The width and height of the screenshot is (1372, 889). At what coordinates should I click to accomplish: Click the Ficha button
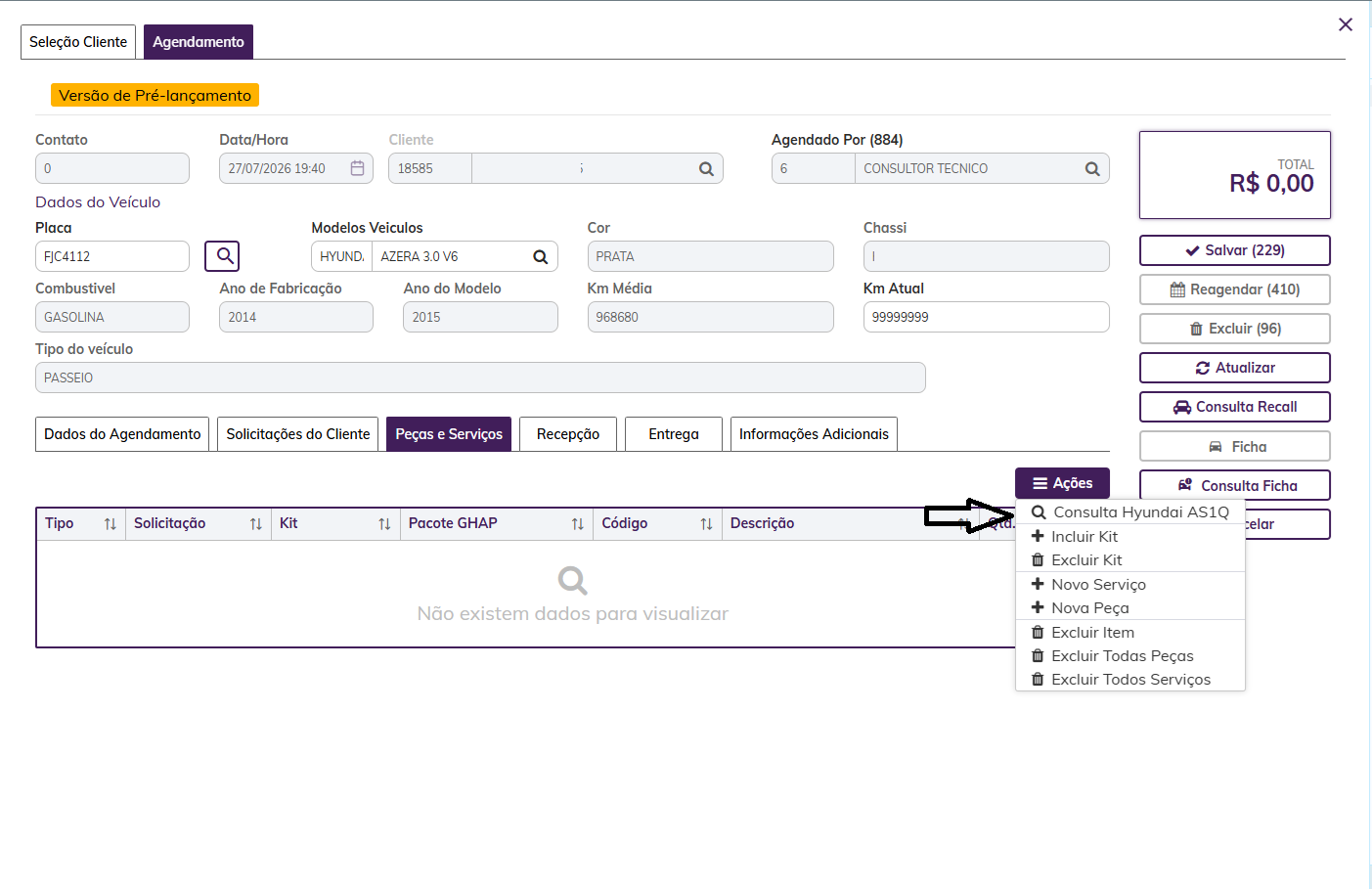click(1235, 446)
